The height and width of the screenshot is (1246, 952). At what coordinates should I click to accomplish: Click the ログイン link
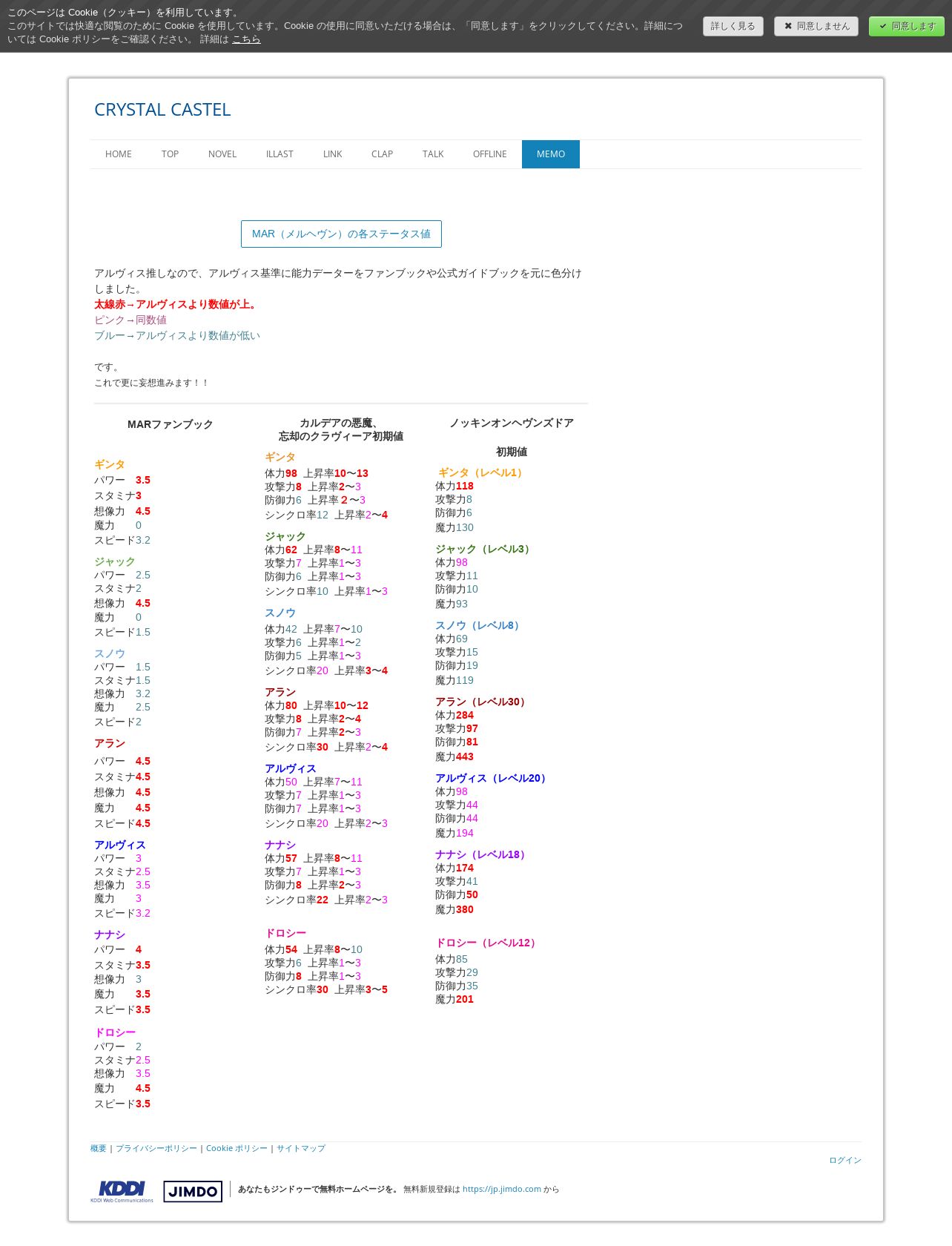[845, 1160]
